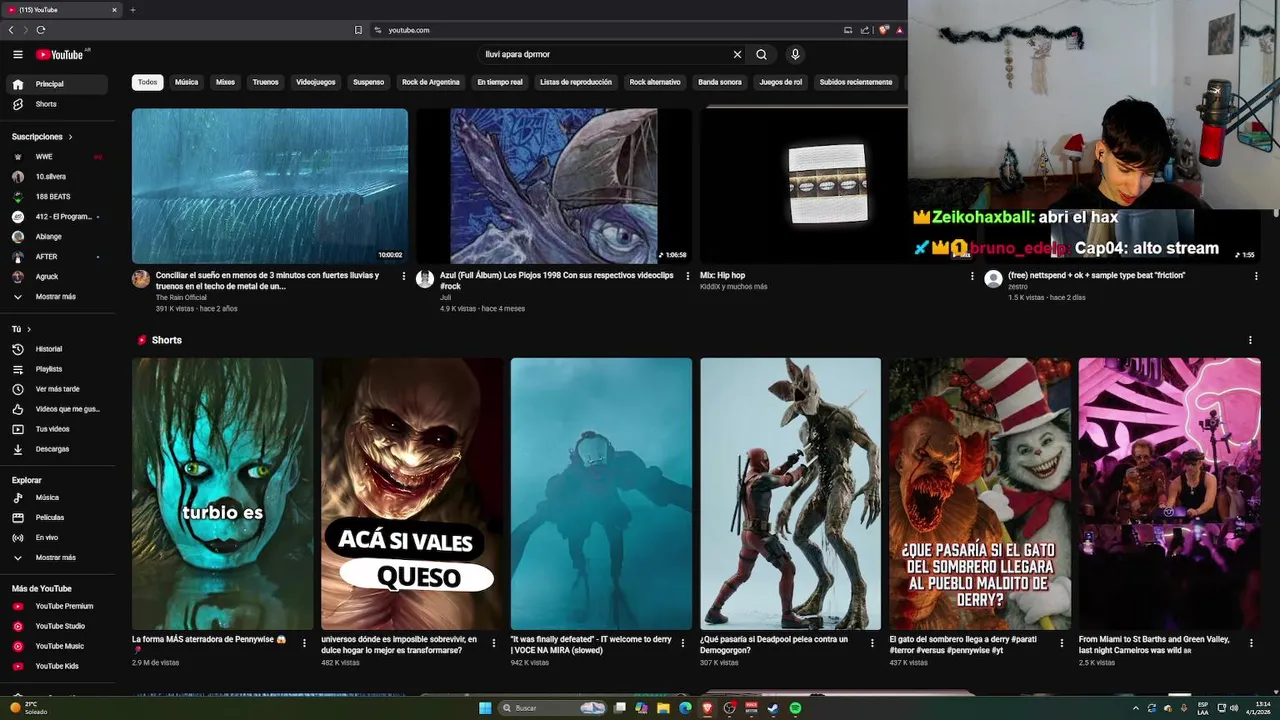Viewport: 1280px width, 720px height.
Task: Open Películas under Explorar
Action: click(x=56, y=517)
